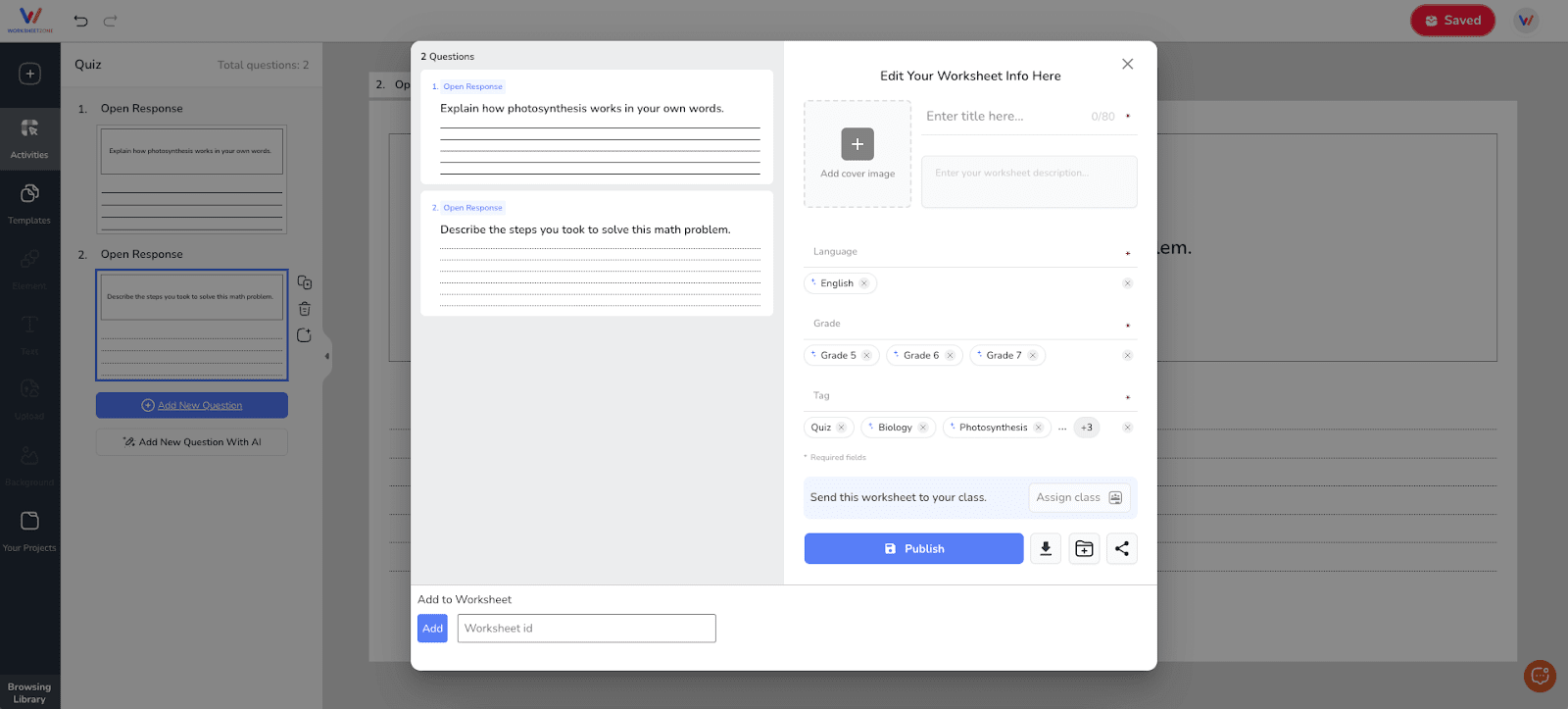Screen dimensions: 1568x709
Task: Click the redo arrow icon
Action: click(x=111, y=21)
